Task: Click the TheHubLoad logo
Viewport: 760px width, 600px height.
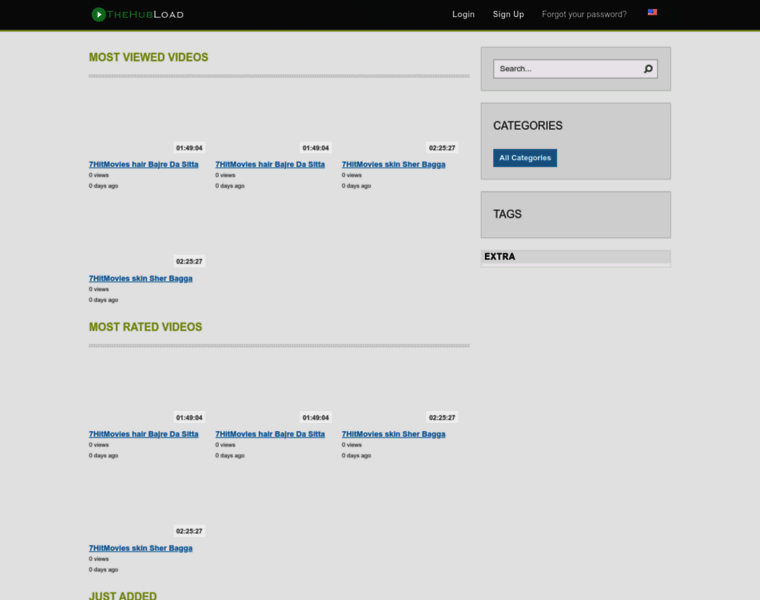Action: coord(138,15)
